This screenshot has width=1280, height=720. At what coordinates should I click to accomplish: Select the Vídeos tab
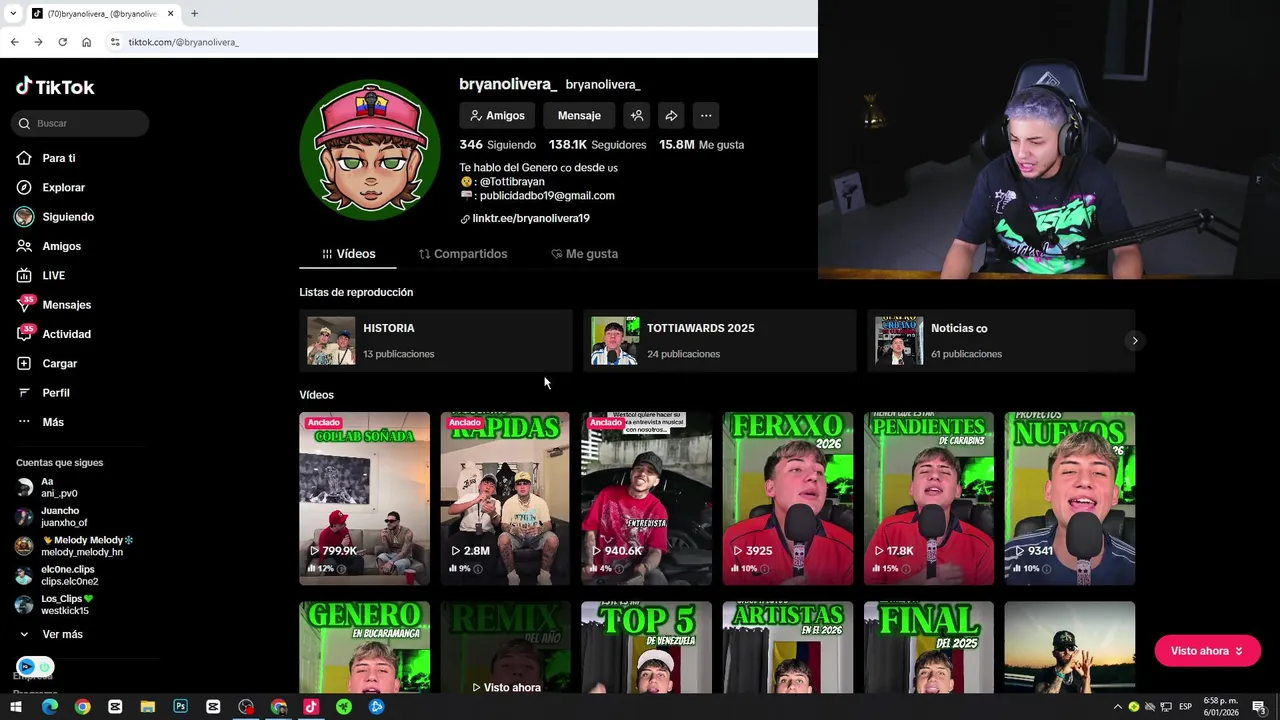point(348,254)
